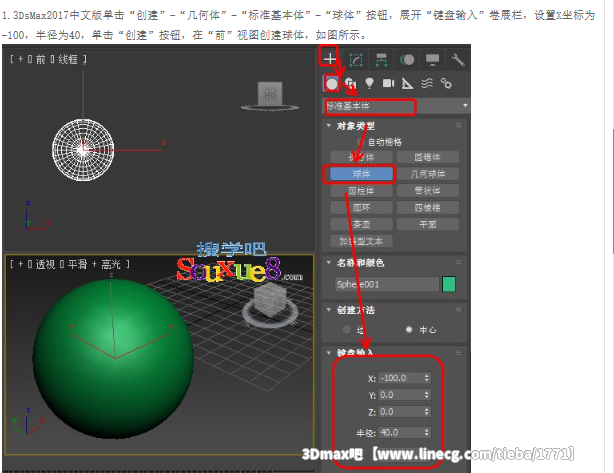
Task: Collapse the 名称和颜色 rollout
Action: [329, 262]
